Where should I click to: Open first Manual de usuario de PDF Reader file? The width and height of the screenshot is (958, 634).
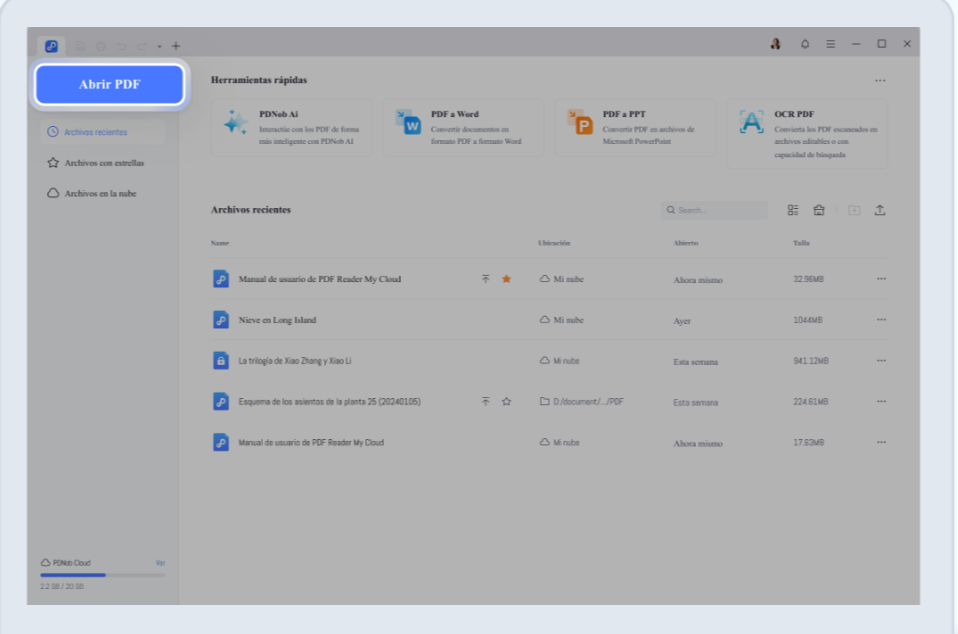pyautogui.click(x=320, y=279)
